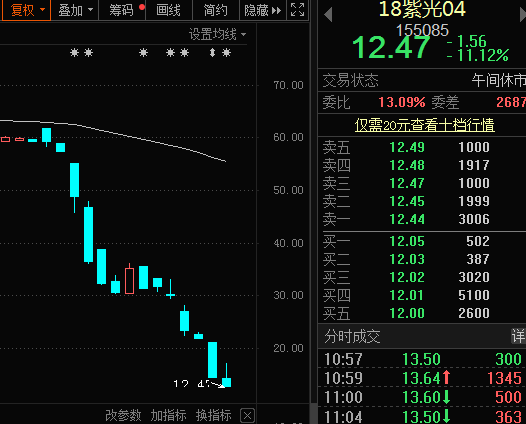The height and width of the screenshot is (424, 526).
Task: Click the 10:59 trade price 13.64
Action: (x=421, y=378)
